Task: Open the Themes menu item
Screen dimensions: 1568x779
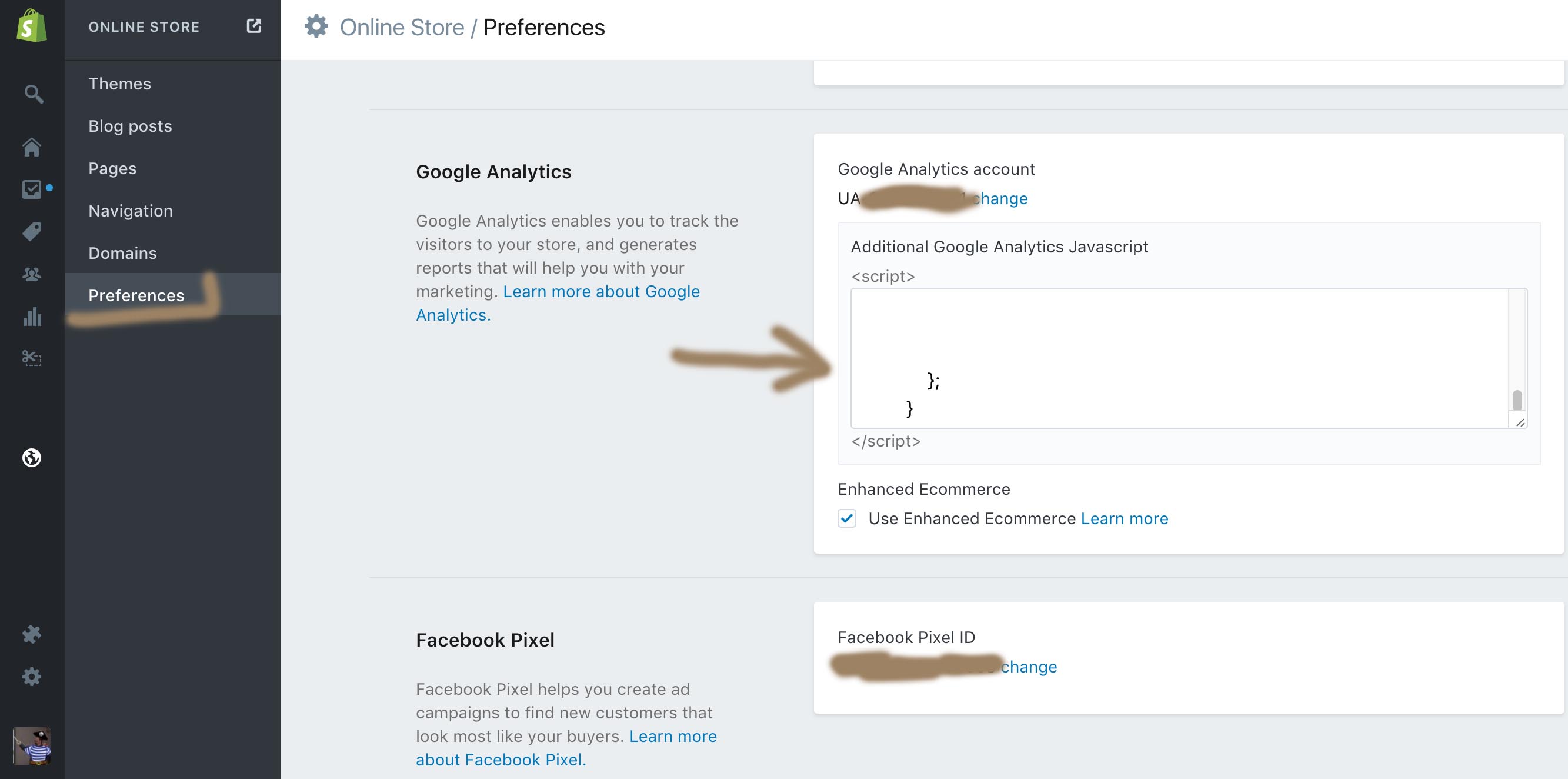Action: coord(119,84)
